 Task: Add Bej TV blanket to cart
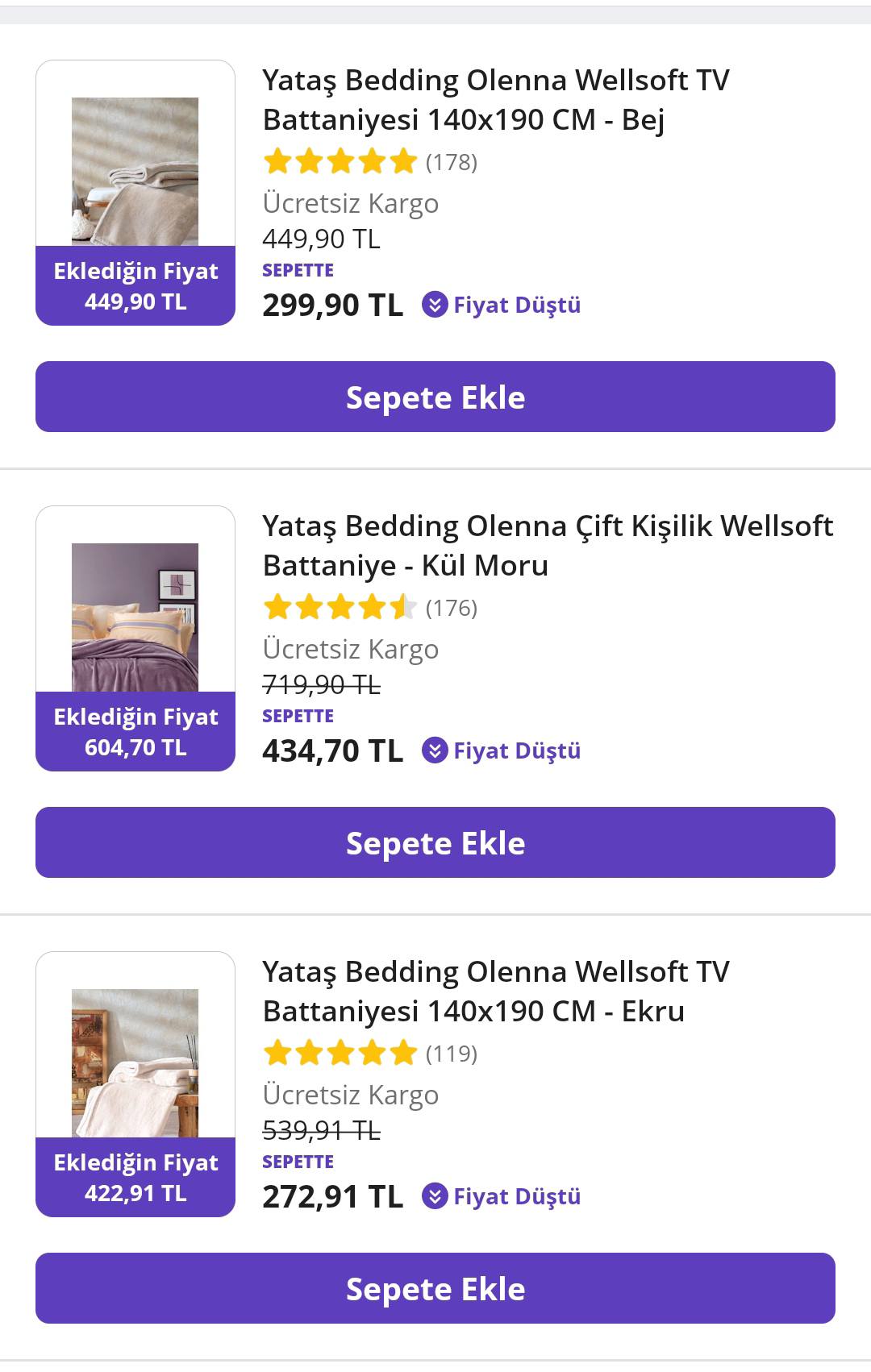pyautogui.click(x=435, y=397)
